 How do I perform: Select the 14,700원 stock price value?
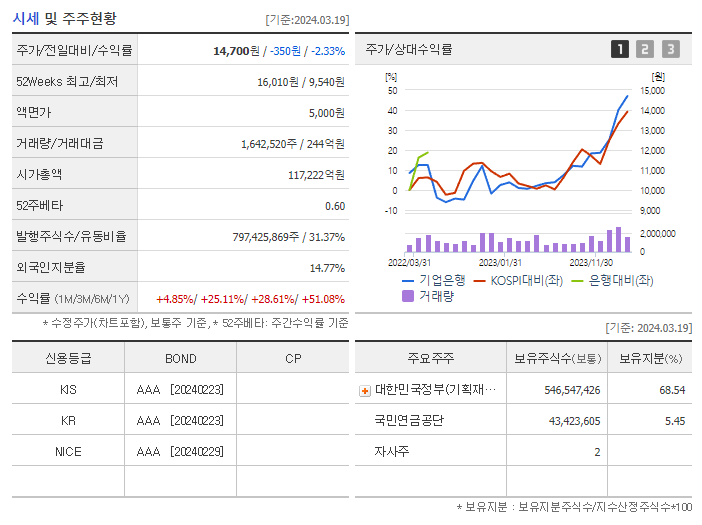tap(236, 51)
